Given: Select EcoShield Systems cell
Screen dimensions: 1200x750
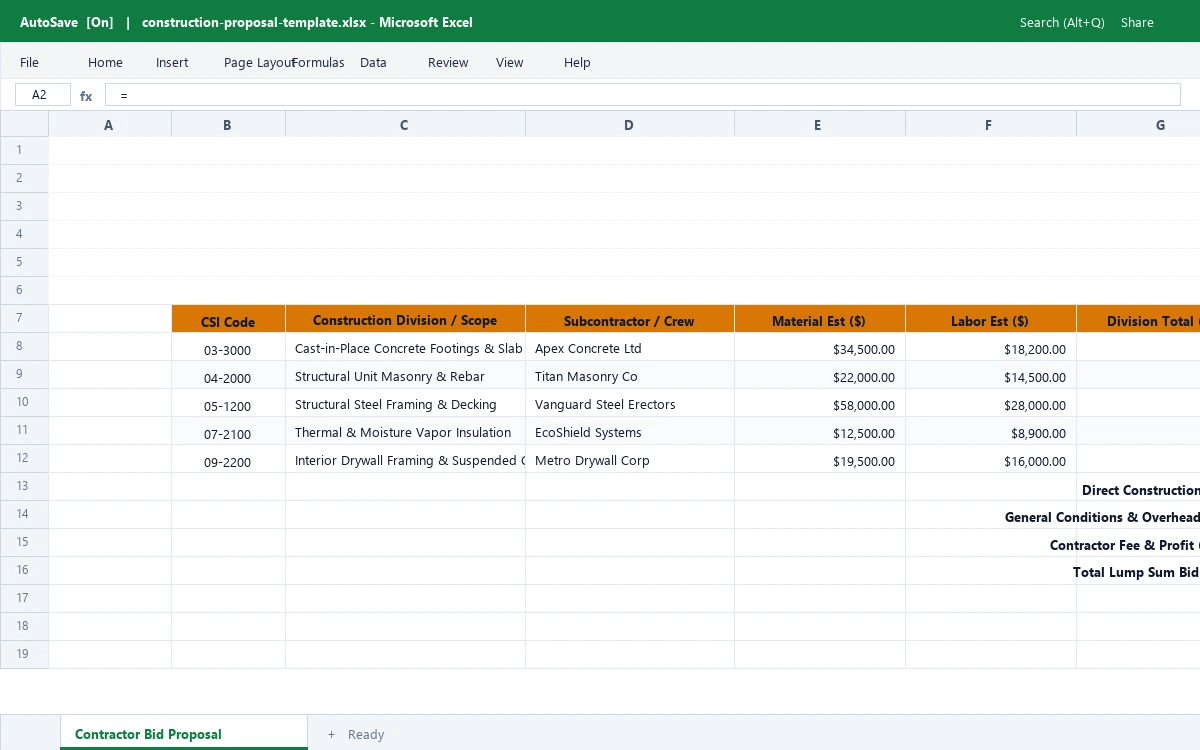Looking at the screenshot, I should pos(630,431).
